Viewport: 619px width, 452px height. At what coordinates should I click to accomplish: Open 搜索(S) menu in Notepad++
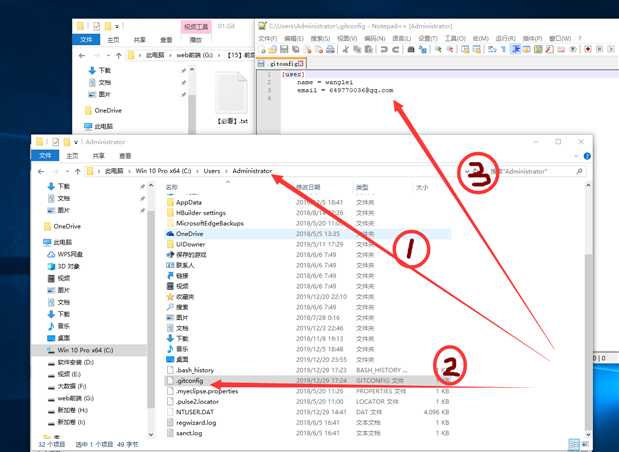(320, 39)
